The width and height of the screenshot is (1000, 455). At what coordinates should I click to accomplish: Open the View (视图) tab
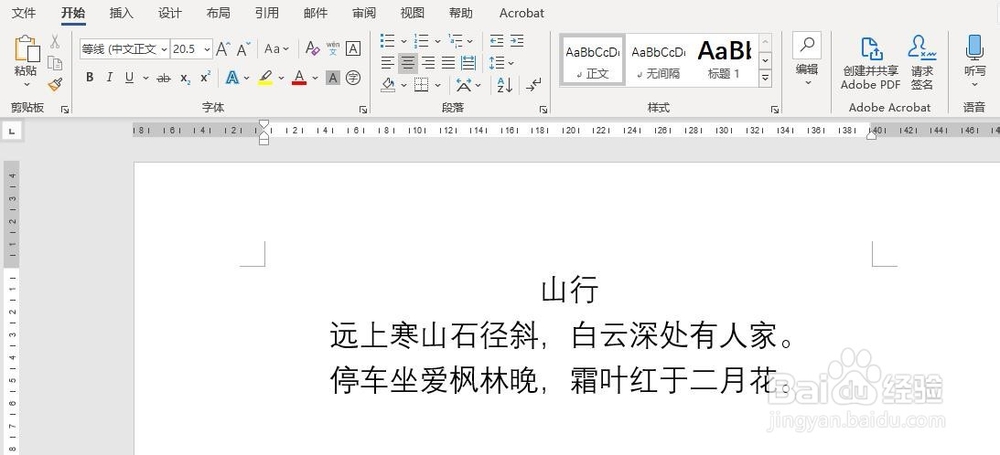pyautogui.click(x=412, y=13)
